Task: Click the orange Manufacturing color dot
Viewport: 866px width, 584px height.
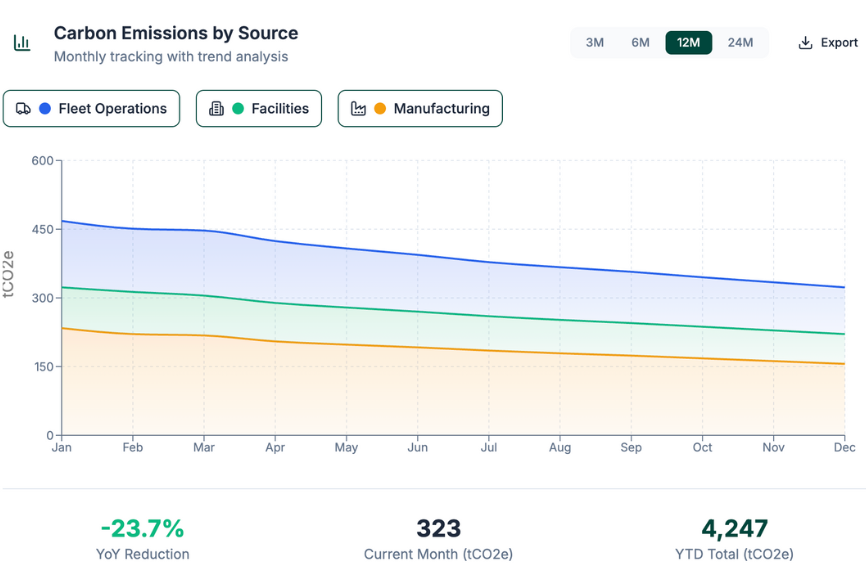Action: [x=380, y=109]
